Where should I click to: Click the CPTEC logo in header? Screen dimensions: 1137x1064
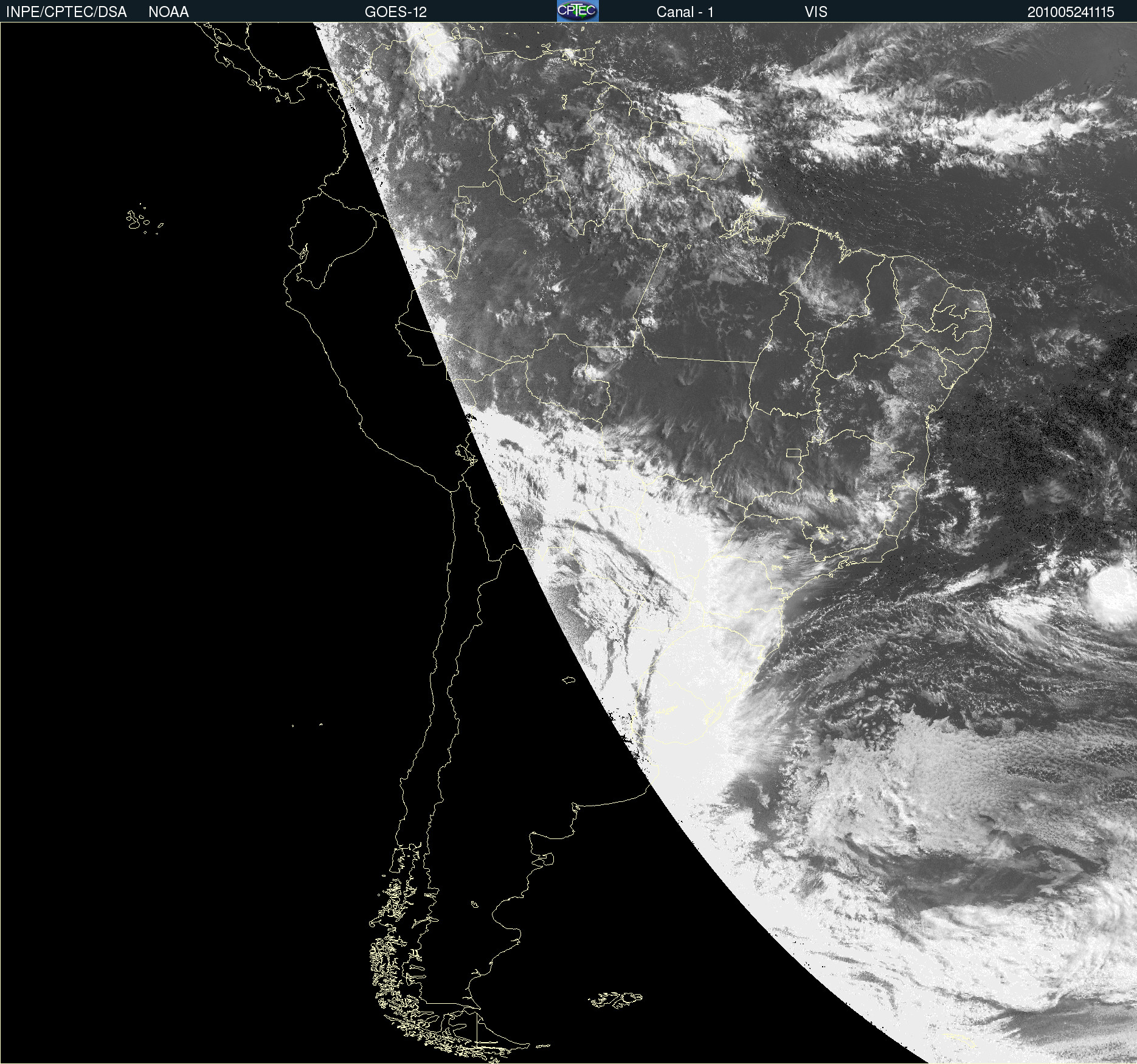(578, 11)
